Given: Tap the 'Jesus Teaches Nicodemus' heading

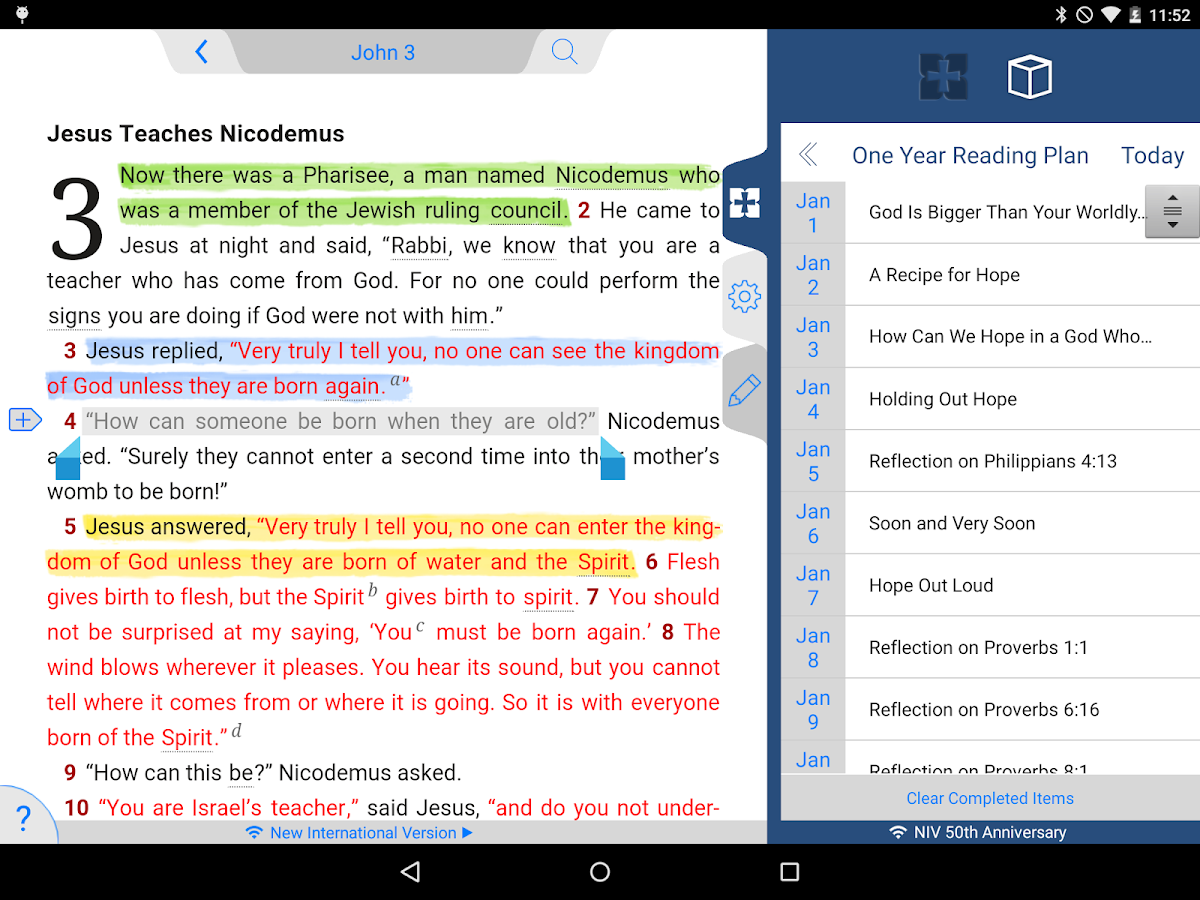Looking at the screenshot, I should pos(196,134).
